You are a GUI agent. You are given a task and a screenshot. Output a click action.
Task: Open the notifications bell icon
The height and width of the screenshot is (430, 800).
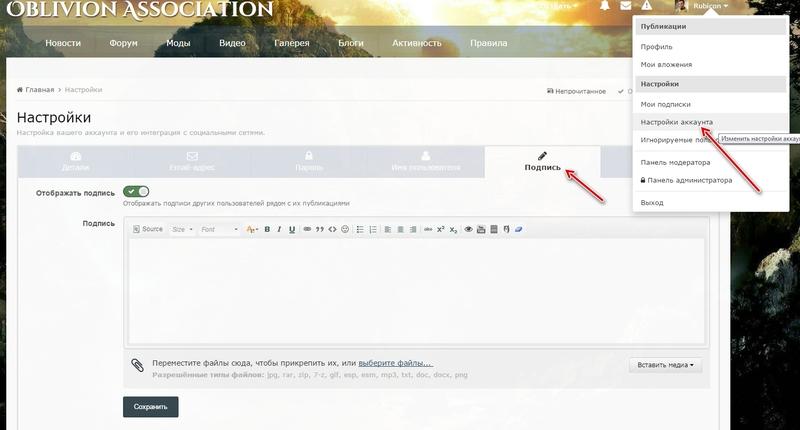604,6
